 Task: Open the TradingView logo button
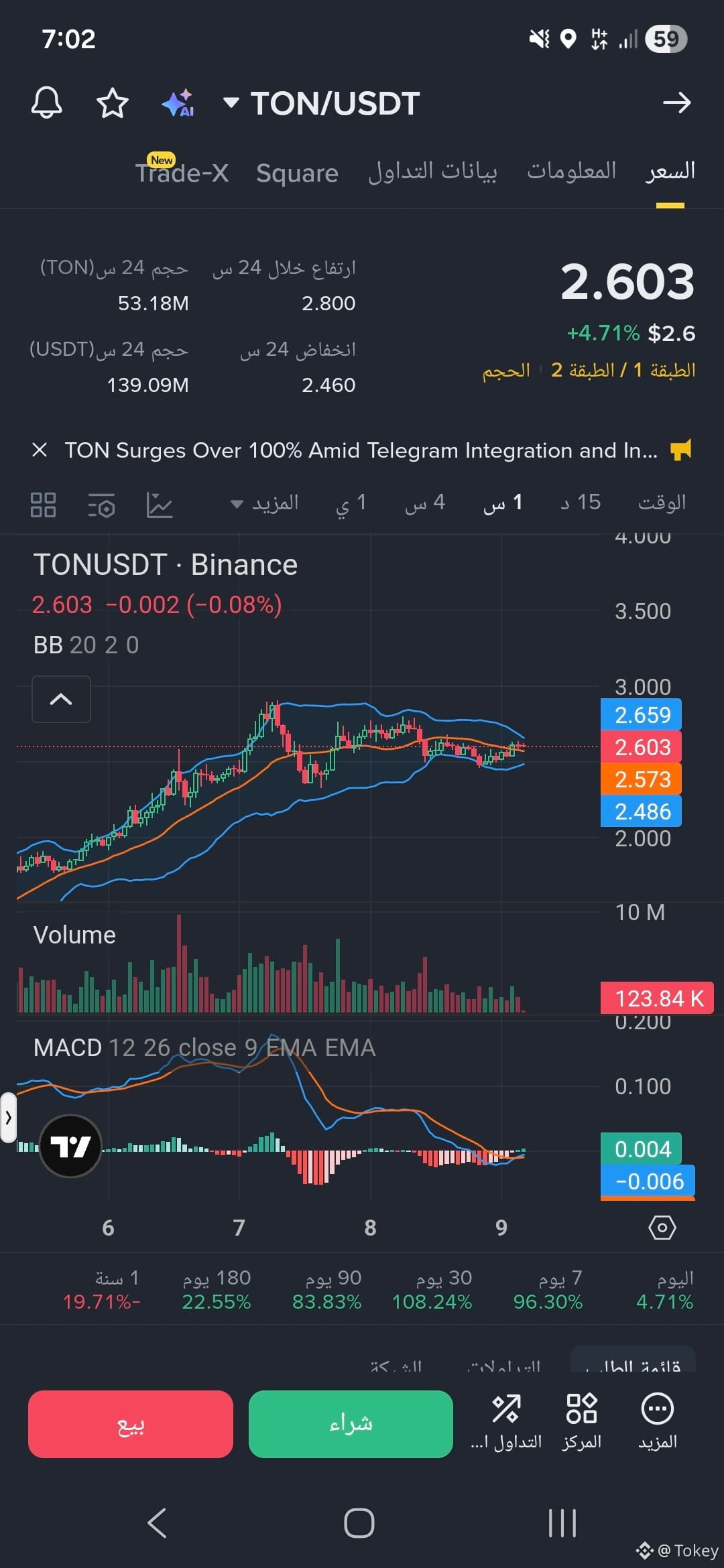(70, 1146)
